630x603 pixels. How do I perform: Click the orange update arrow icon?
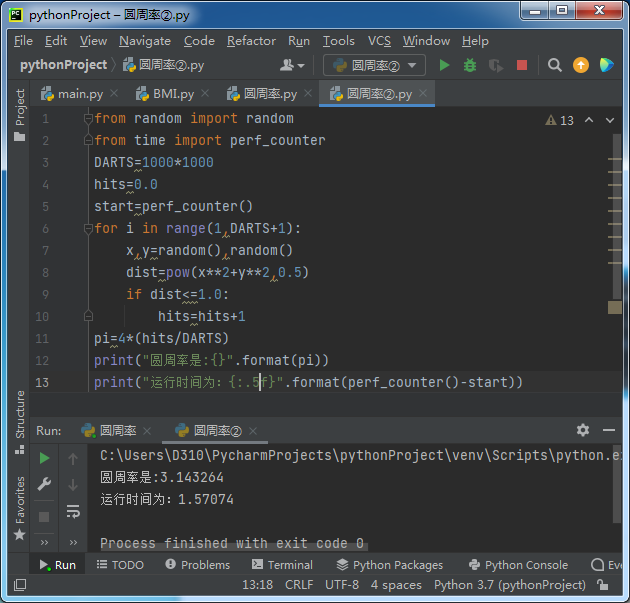click(x=581, y=65)
